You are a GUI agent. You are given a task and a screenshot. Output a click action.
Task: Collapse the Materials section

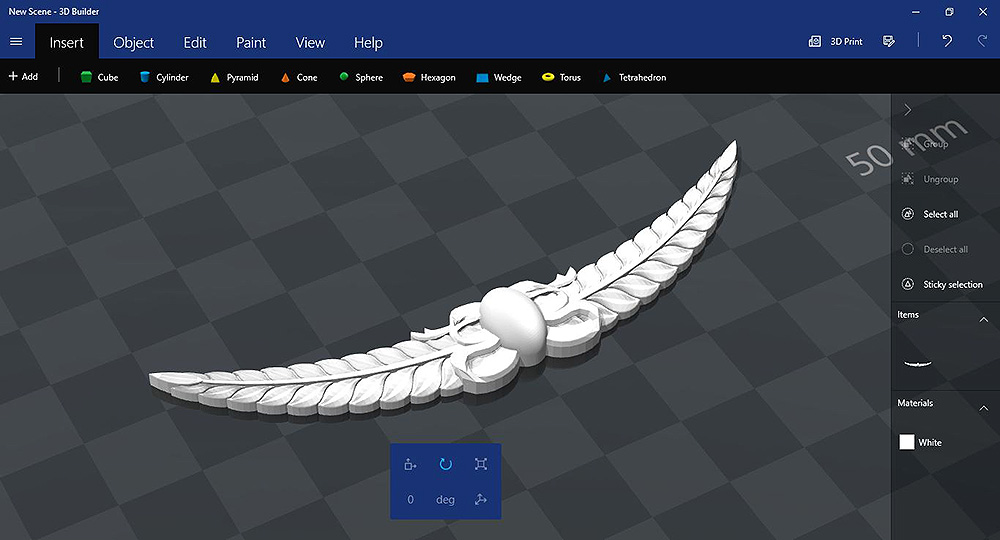(983, 407)
